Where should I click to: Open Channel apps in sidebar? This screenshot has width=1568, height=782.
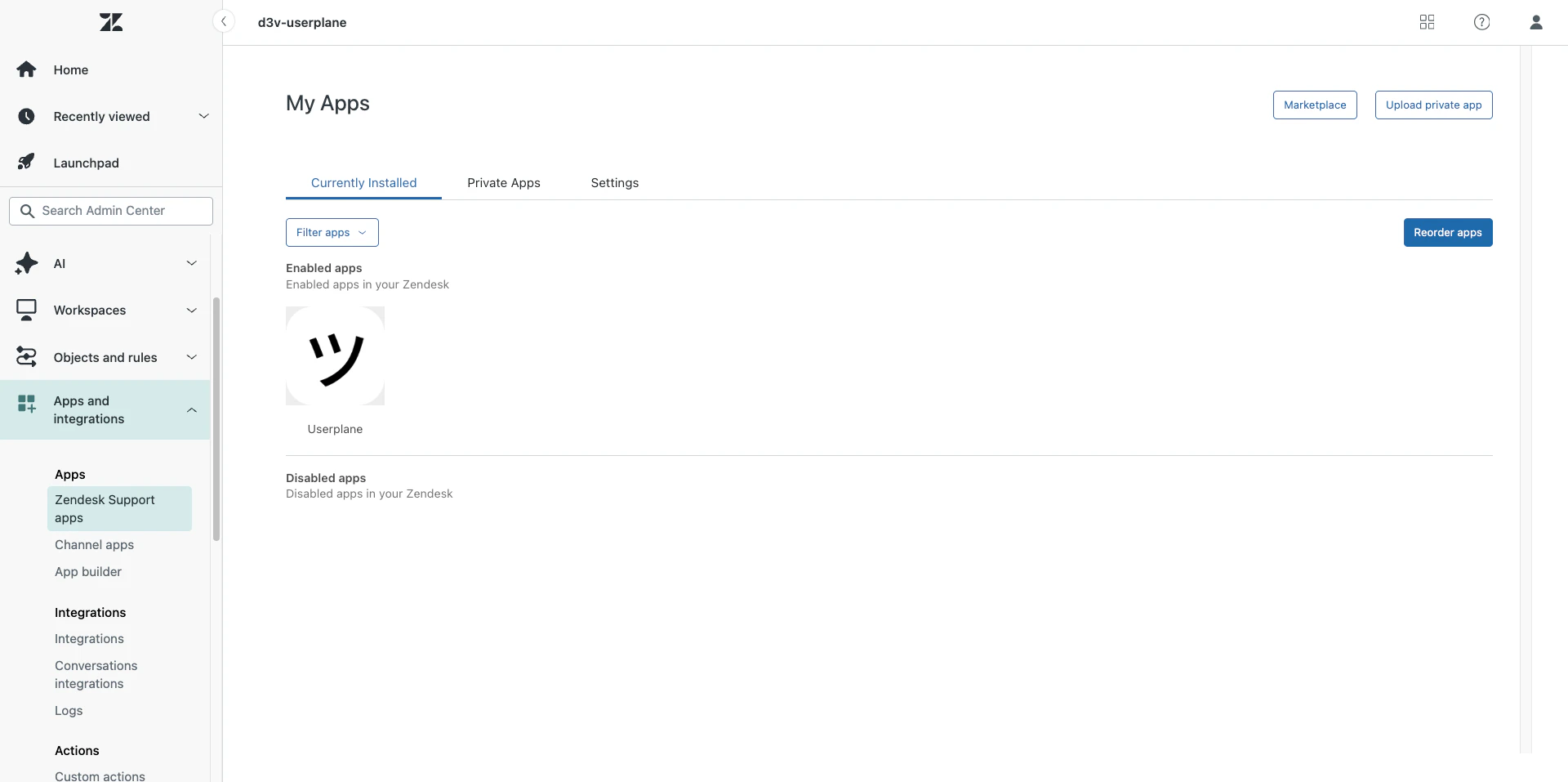pos(94,545)
